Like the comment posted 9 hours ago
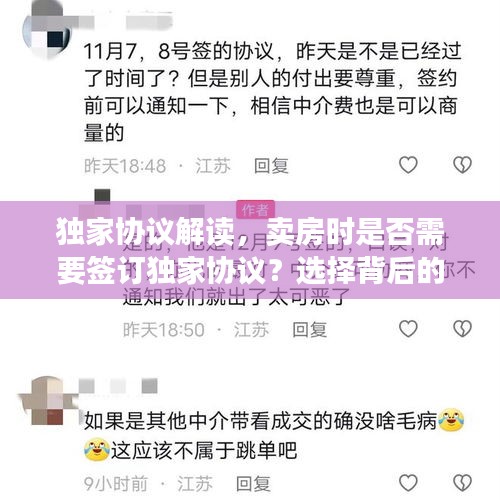500x500 pixels. click(408, 482)
